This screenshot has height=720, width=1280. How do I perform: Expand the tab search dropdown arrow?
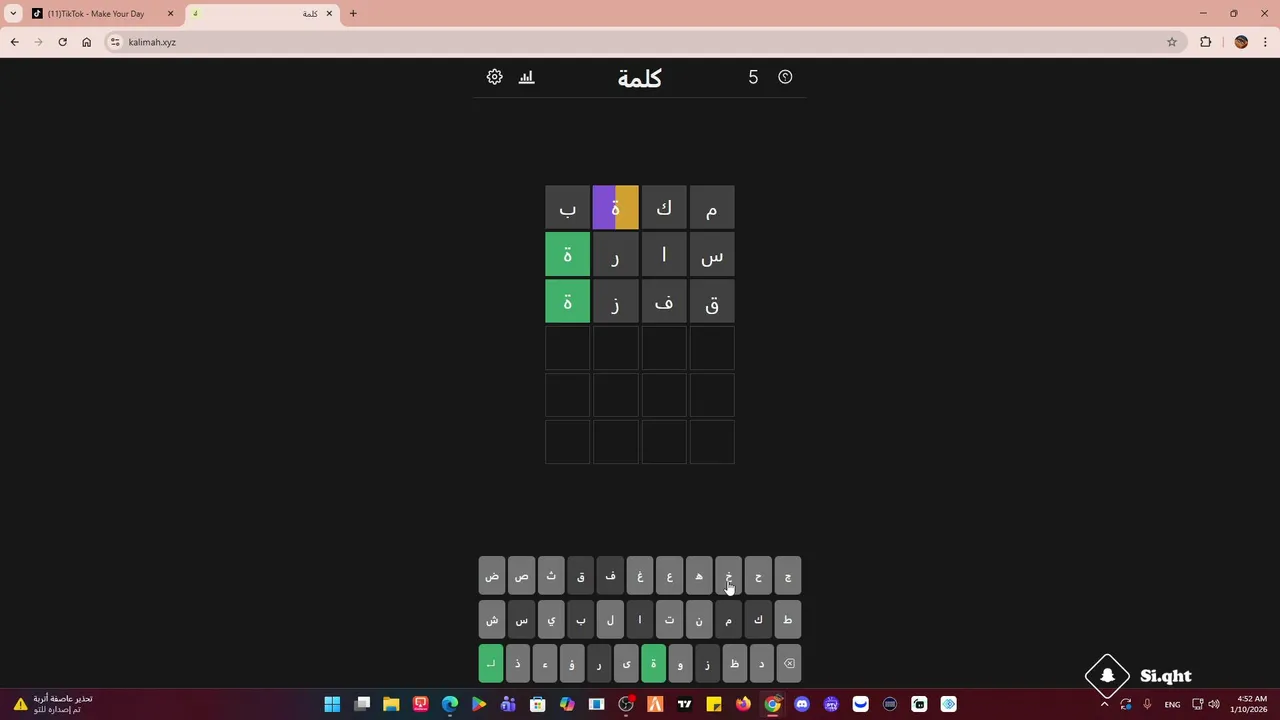click(13, 14)
